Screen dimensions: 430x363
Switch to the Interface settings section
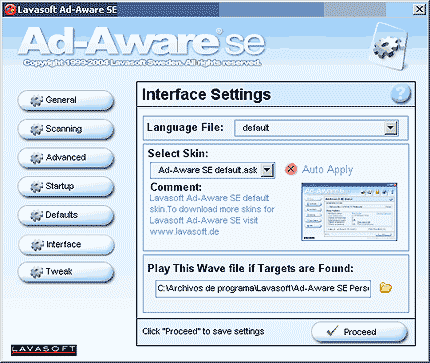pos(66,244)
